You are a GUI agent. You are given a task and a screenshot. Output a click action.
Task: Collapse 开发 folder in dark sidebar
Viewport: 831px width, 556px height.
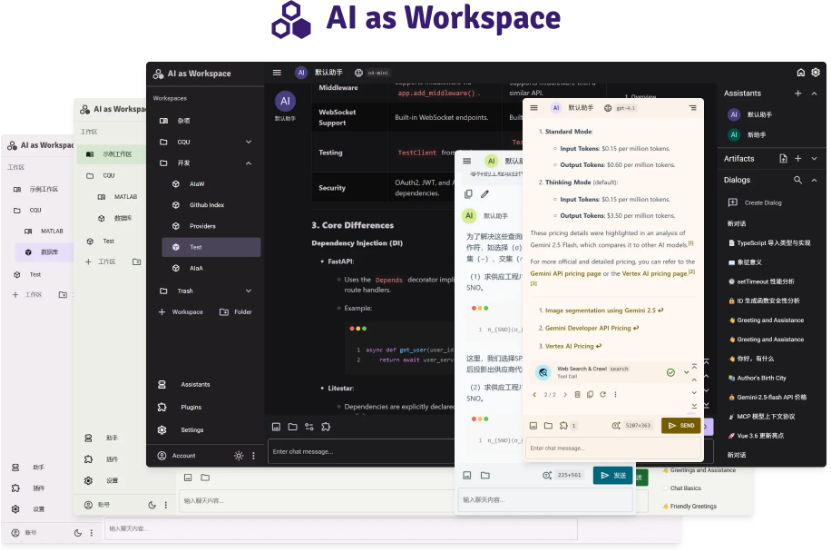click(x=248, y=163)
